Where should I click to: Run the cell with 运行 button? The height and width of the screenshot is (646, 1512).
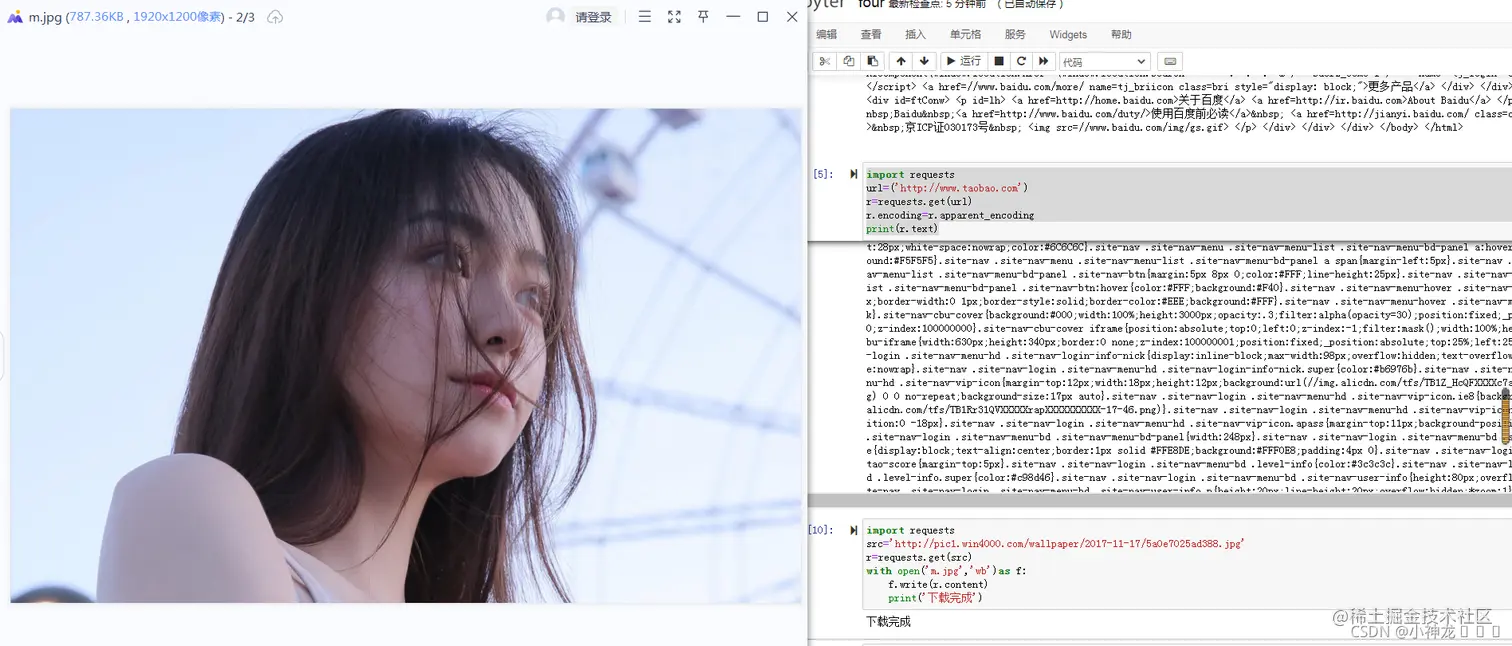tap(963, 61)
